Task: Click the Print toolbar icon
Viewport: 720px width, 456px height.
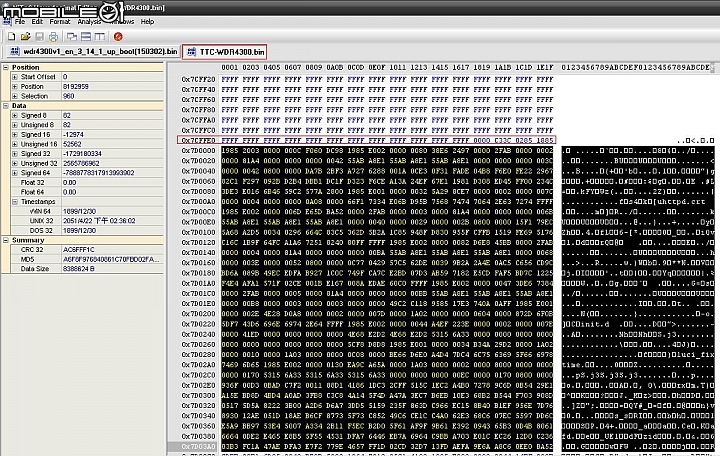Action: click(53, 37)
